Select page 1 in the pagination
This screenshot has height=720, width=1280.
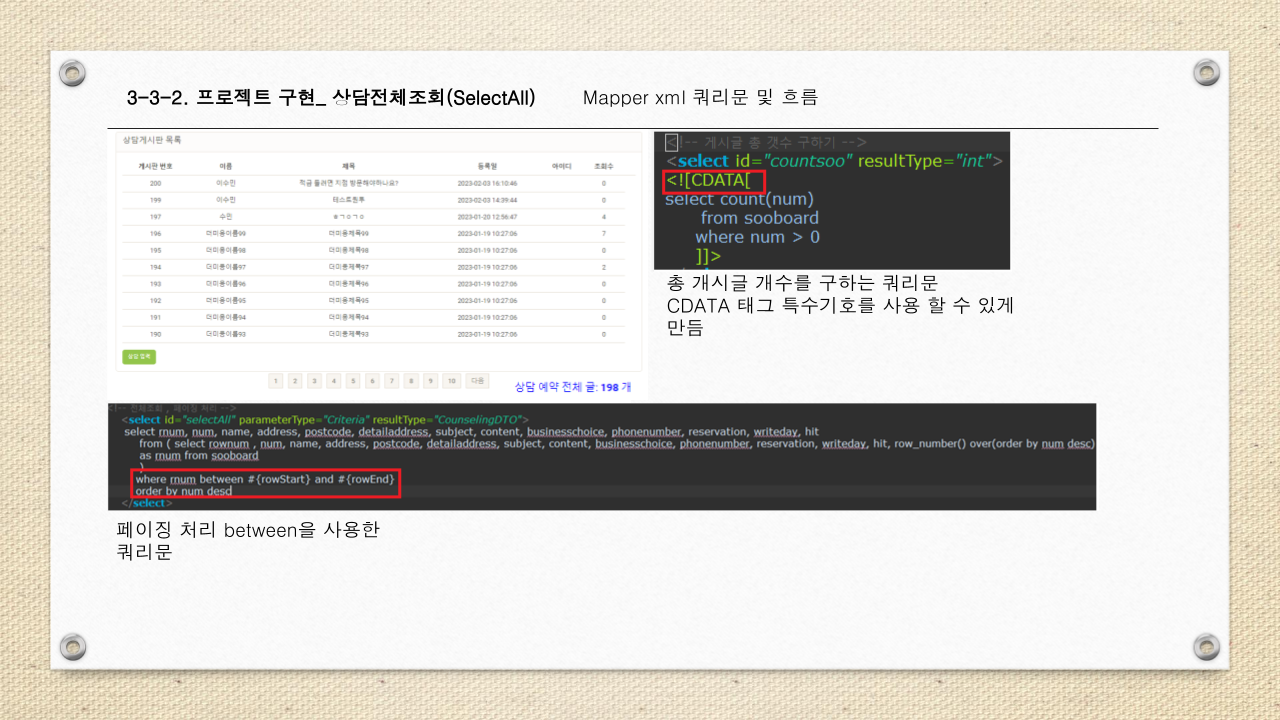[x=275, y=381]
